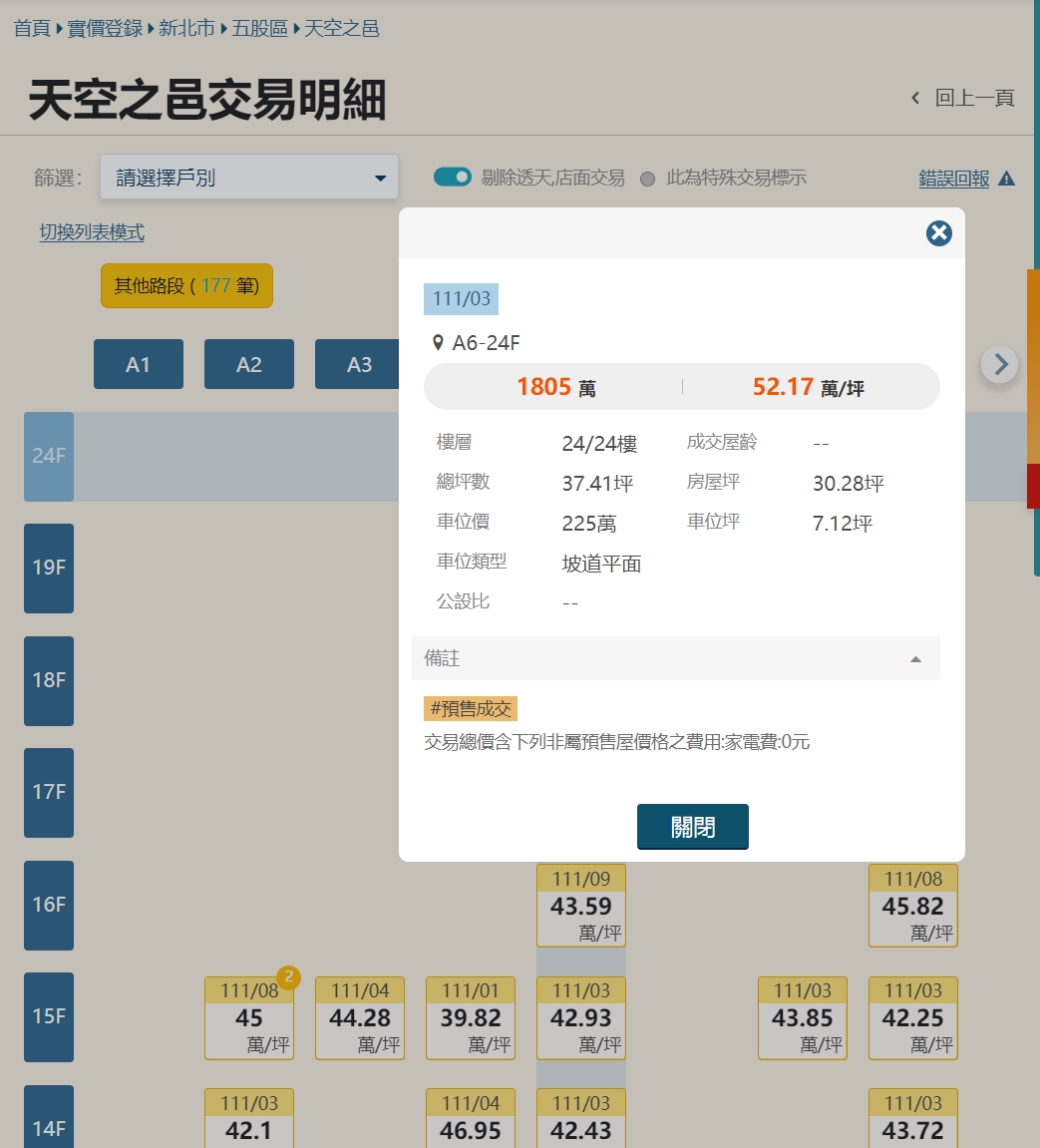This screenshot has width=1040, height=1148.
Task: Click the right arrow to see more building blocks
Action: coord(999,364)
